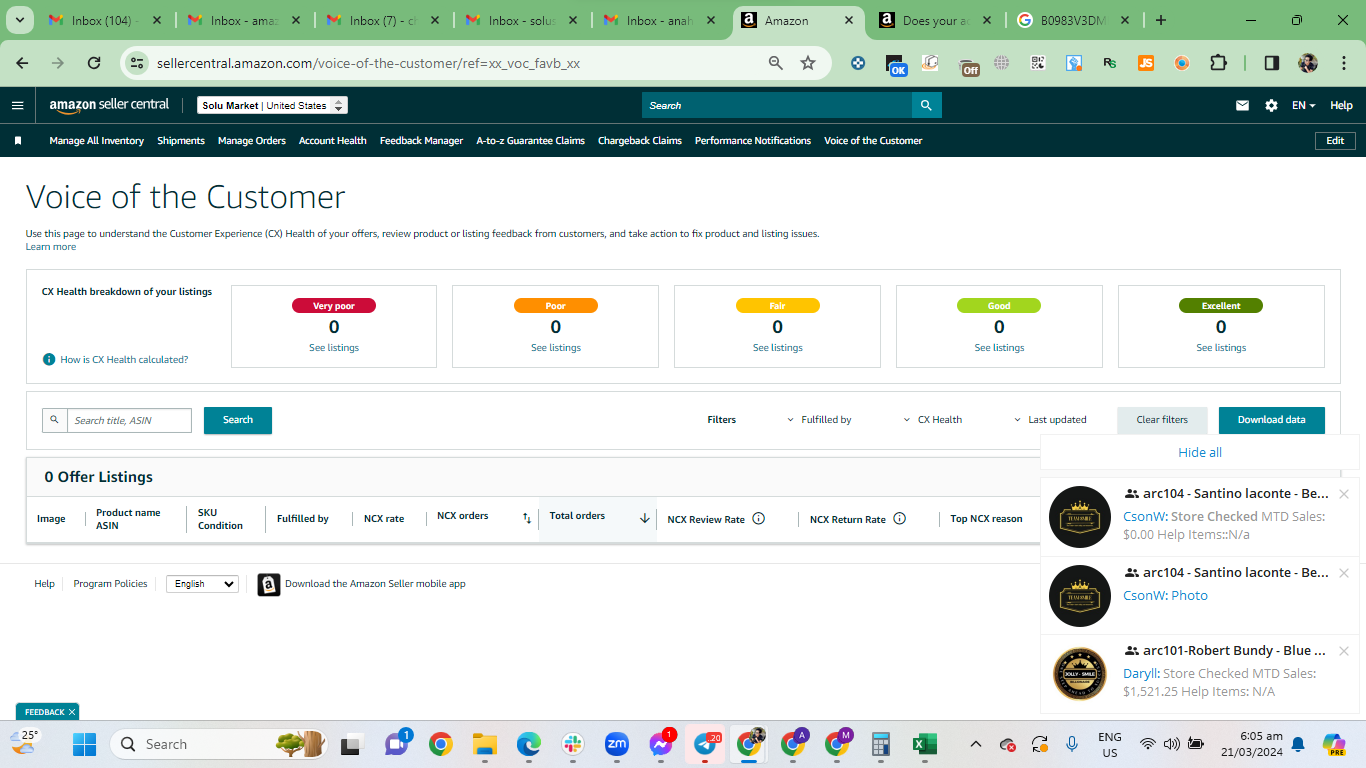Open See listings under Excellent

click(1221, 348)
